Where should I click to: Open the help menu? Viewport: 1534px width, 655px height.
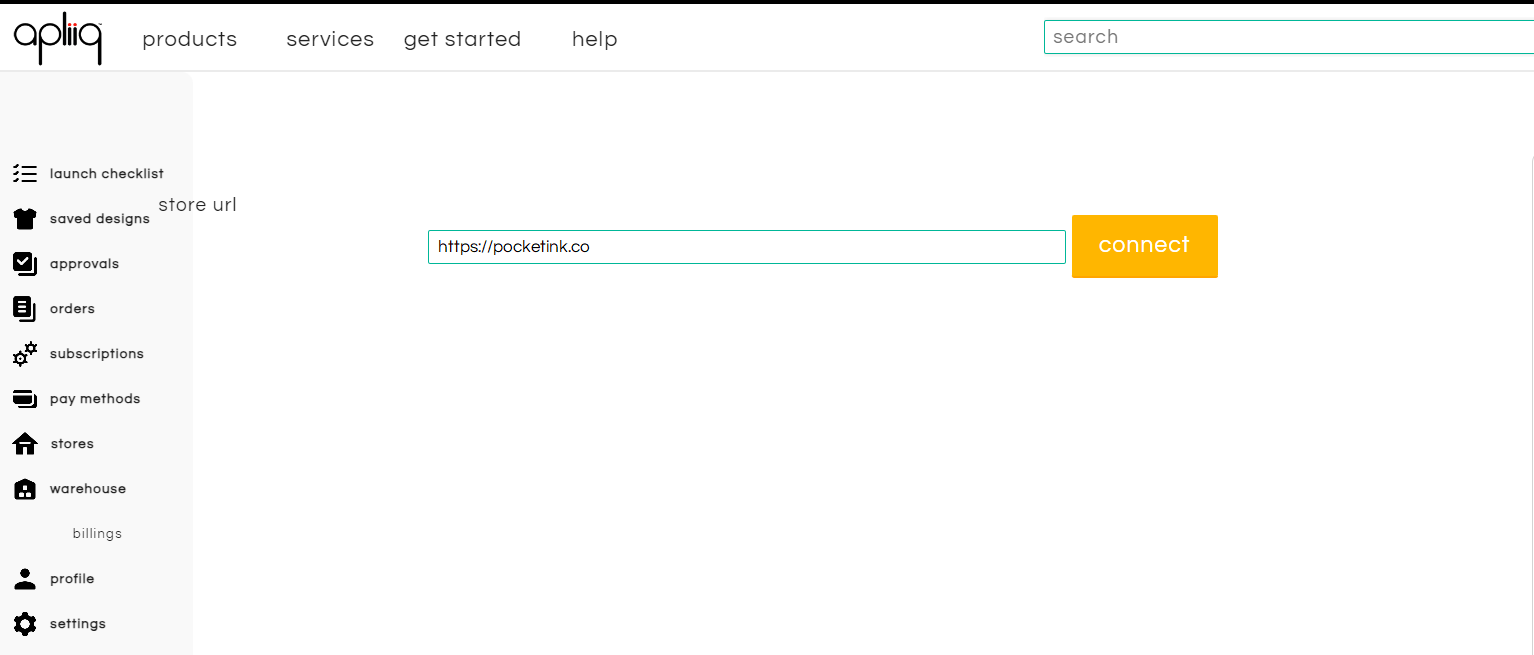tap(594, 39)
